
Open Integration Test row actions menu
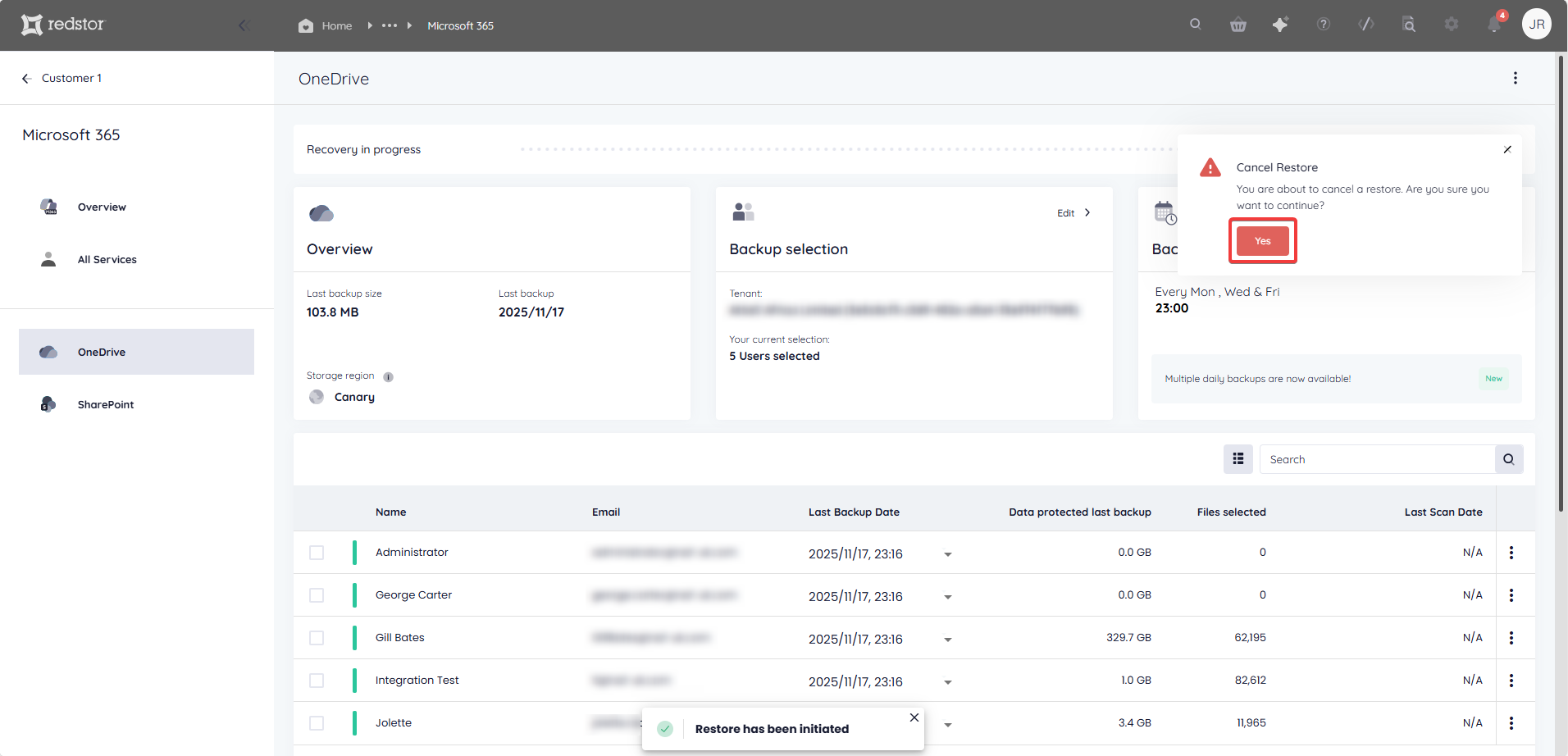point(1511,681)
